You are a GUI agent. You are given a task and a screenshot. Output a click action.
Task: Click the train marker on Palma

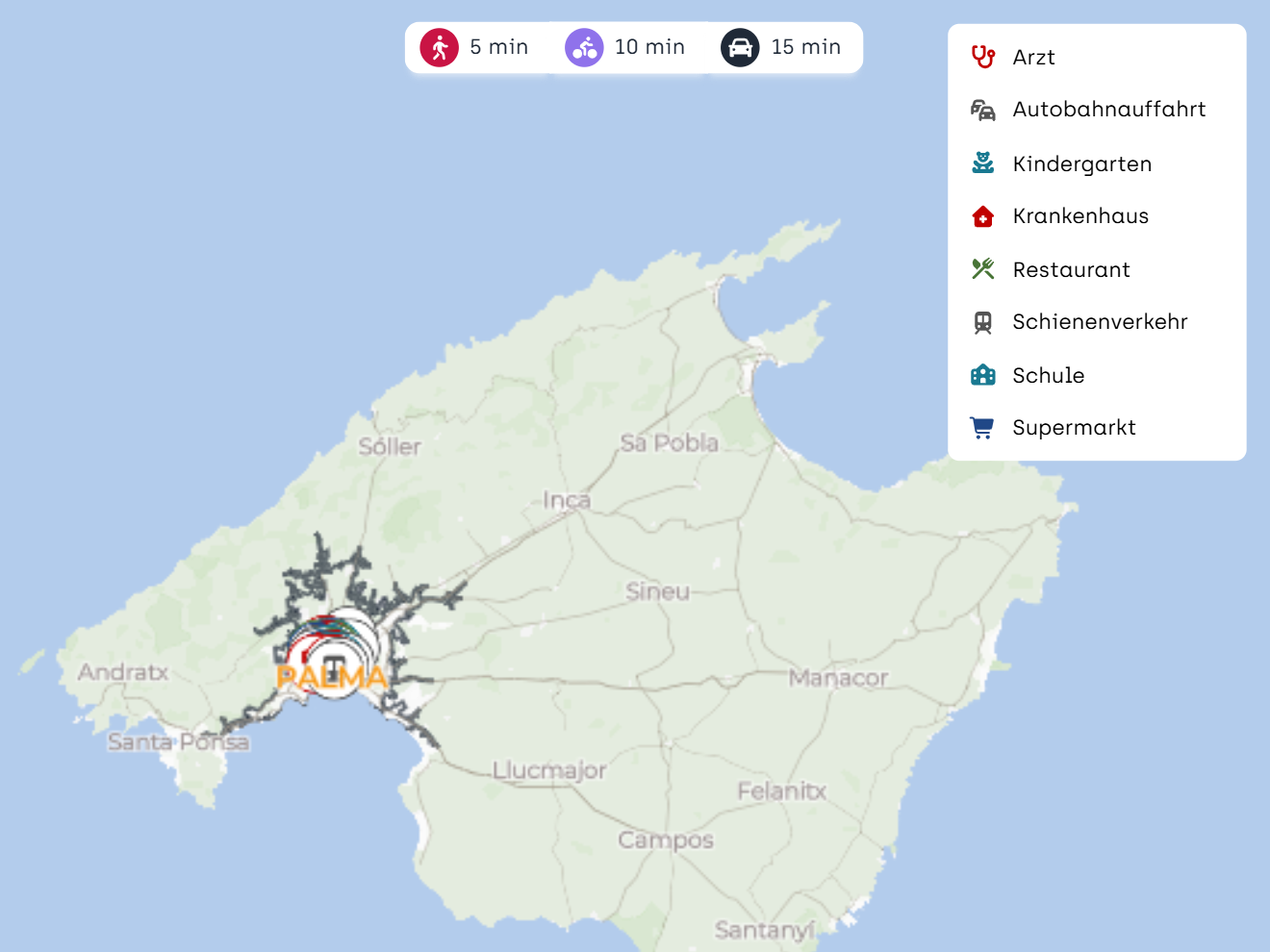[x=333, y=665]
